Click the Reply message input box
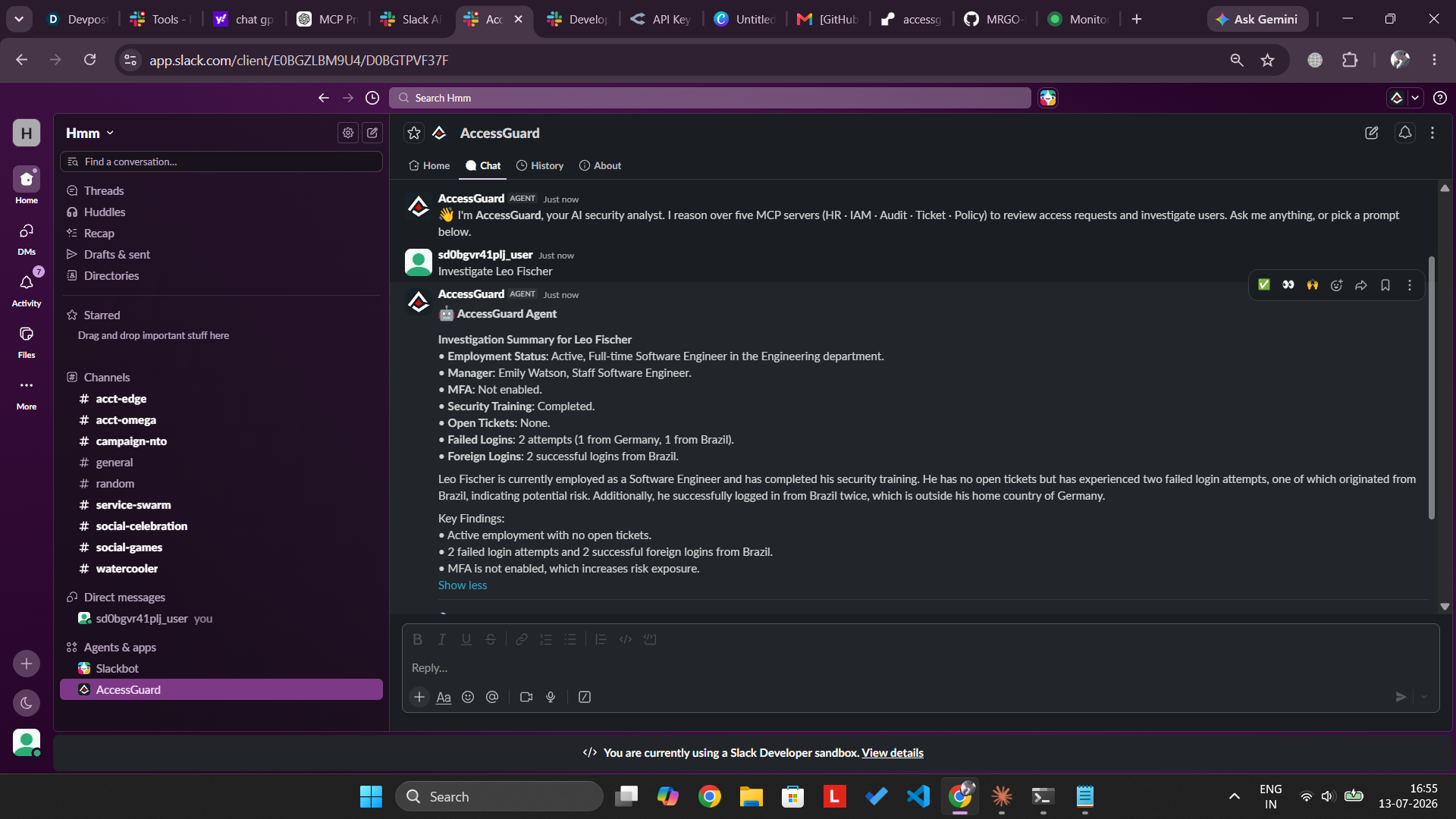The image size is (1456, 819). pyautogui.click(x=920, y=667)
